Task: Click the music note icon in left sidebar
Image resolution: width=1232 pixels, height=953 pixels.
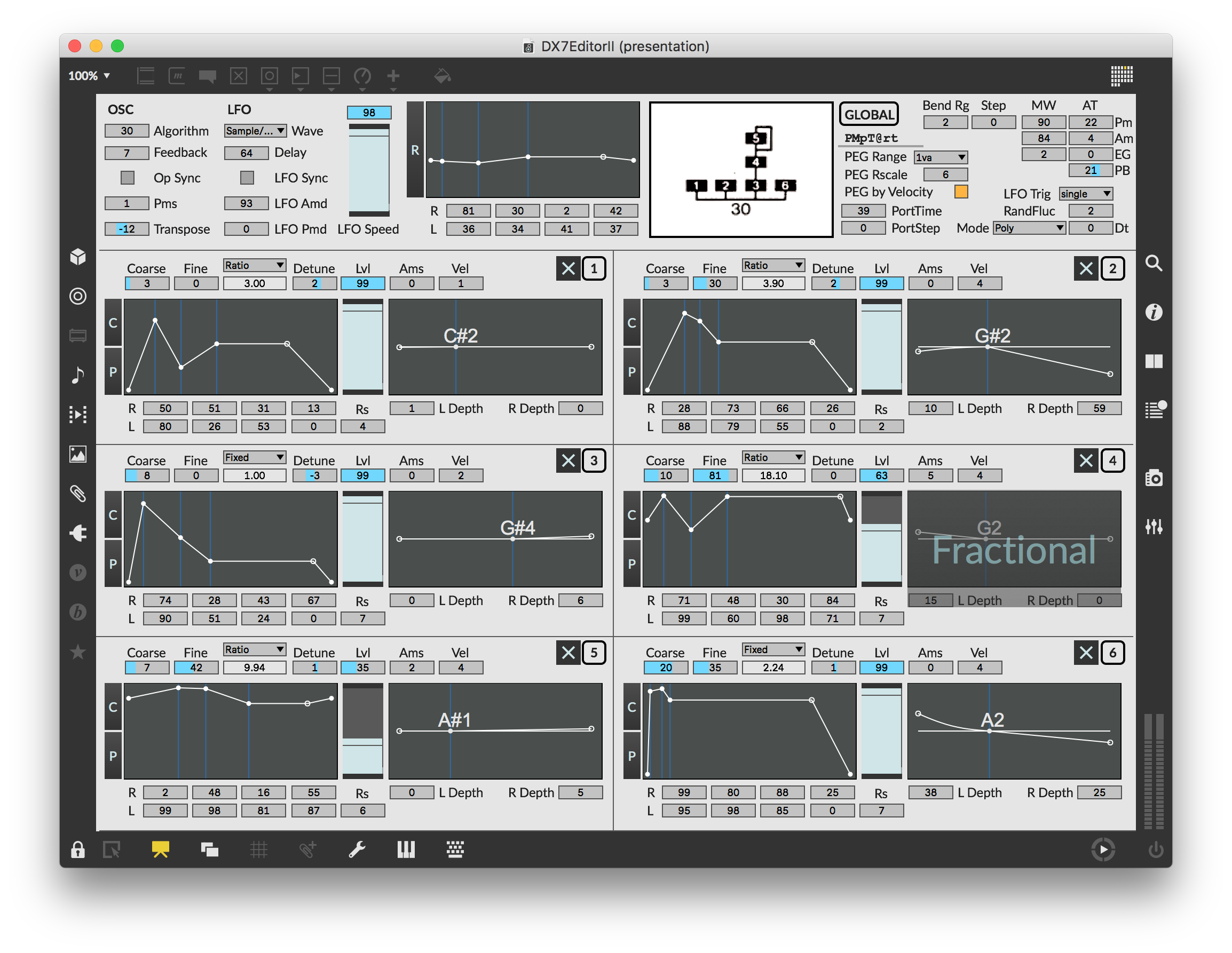Action: coord(78,375)
